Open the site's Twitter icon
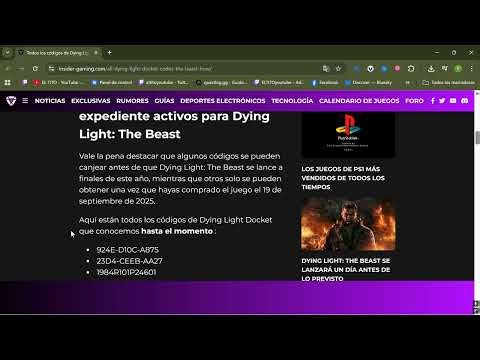The image size is (480, 360). pos(442,101)
